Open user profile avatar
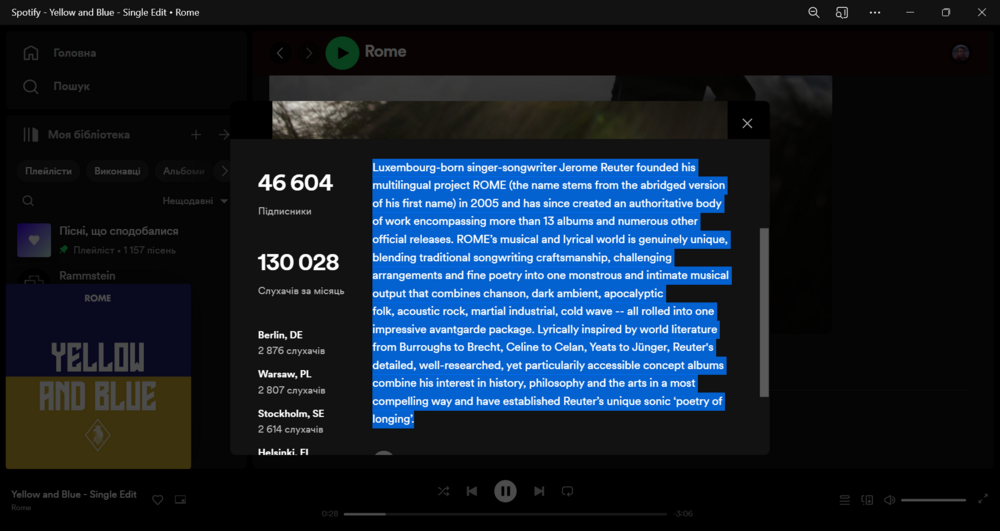 click(960, 53)
